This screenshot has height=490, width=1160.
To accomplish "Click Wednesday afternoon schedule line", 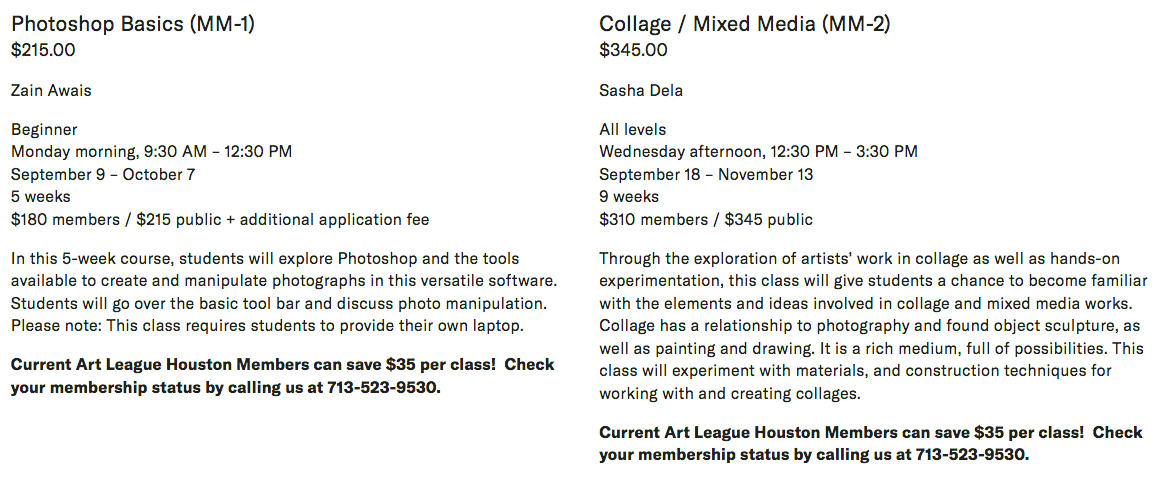I will coord(758,152).
